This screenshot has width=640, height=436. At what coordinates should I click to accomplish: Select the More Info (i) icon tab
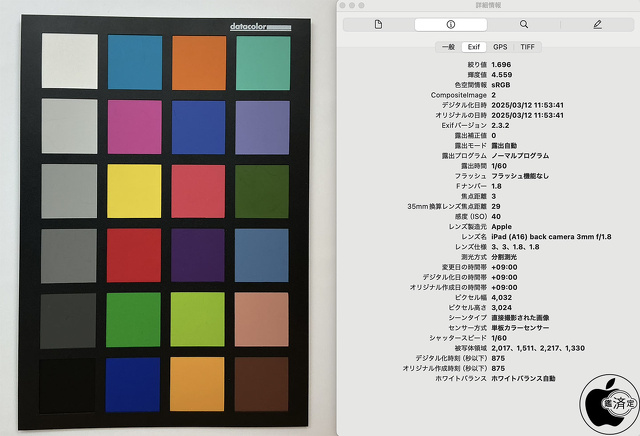pyautogui.click(x=450, y=23)
